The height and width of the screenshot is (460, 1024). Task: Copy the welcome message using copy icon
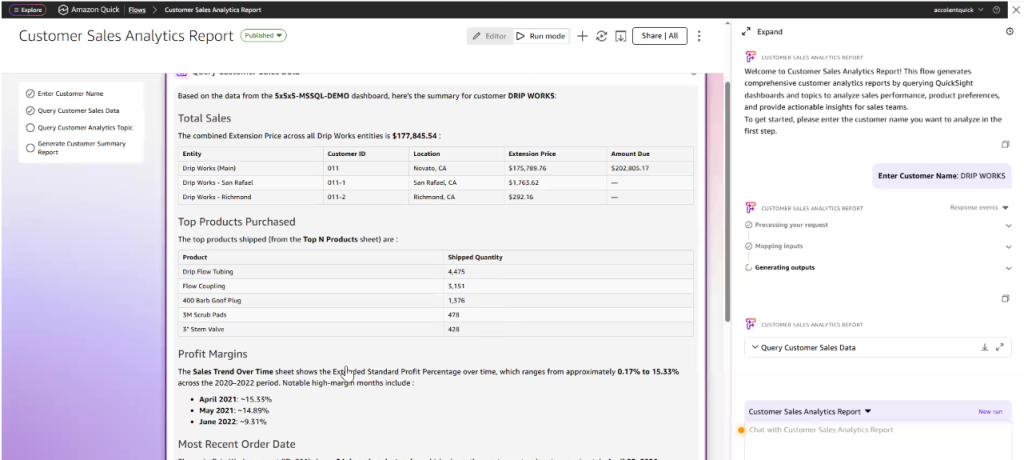[1006, 144]
